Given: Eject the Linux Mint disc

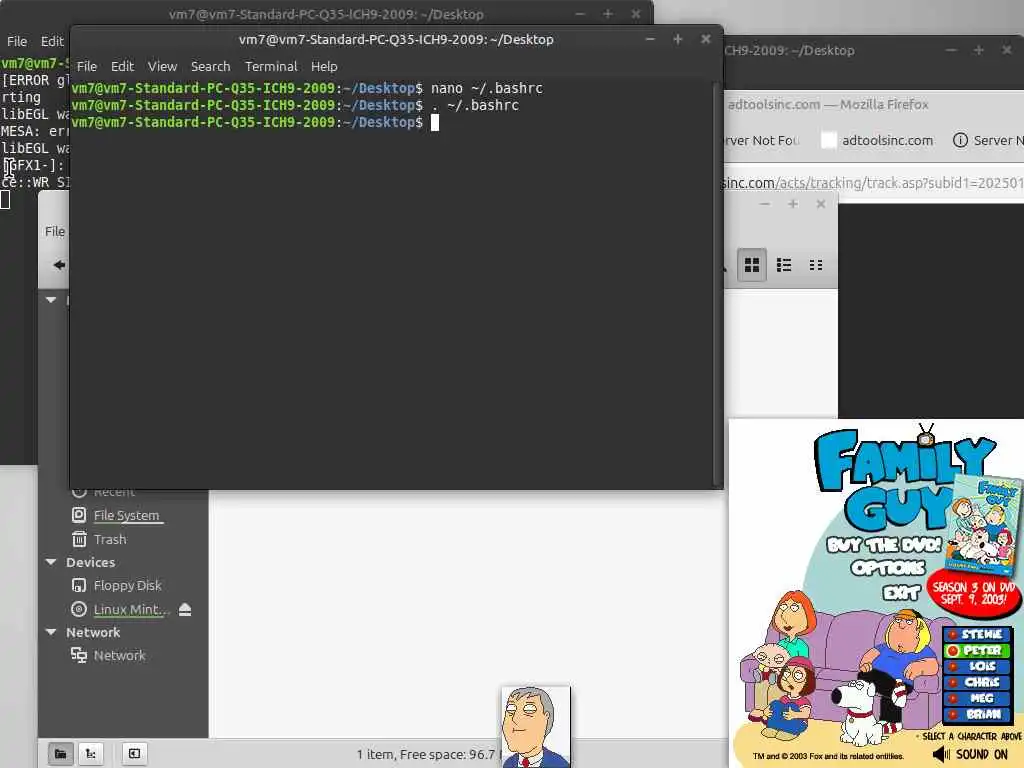Looking at the screenshot, I should (x=185, y=609).
